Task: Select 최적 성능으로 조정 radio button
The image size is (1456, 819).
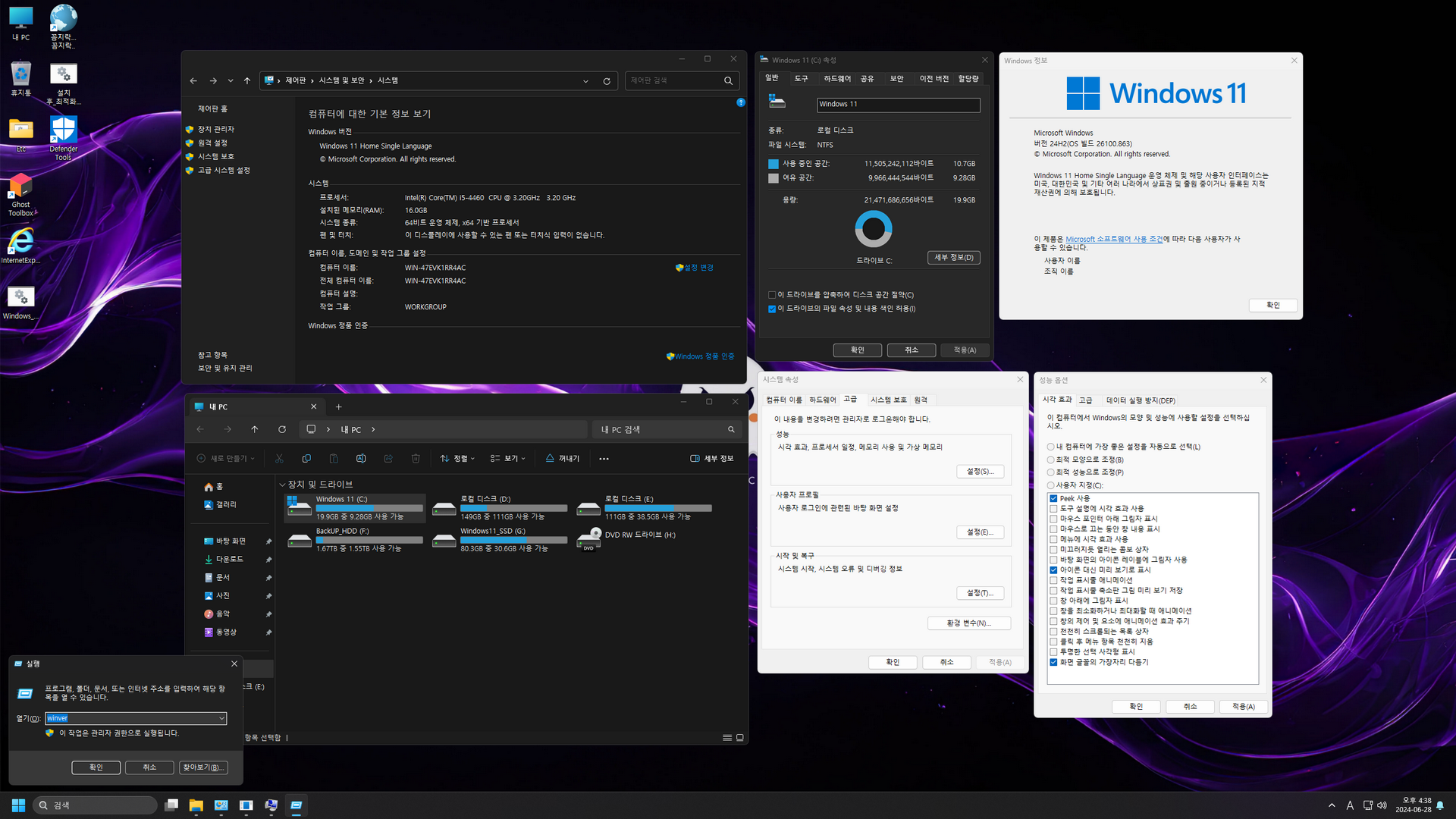Action: [x=1050, y=472]
